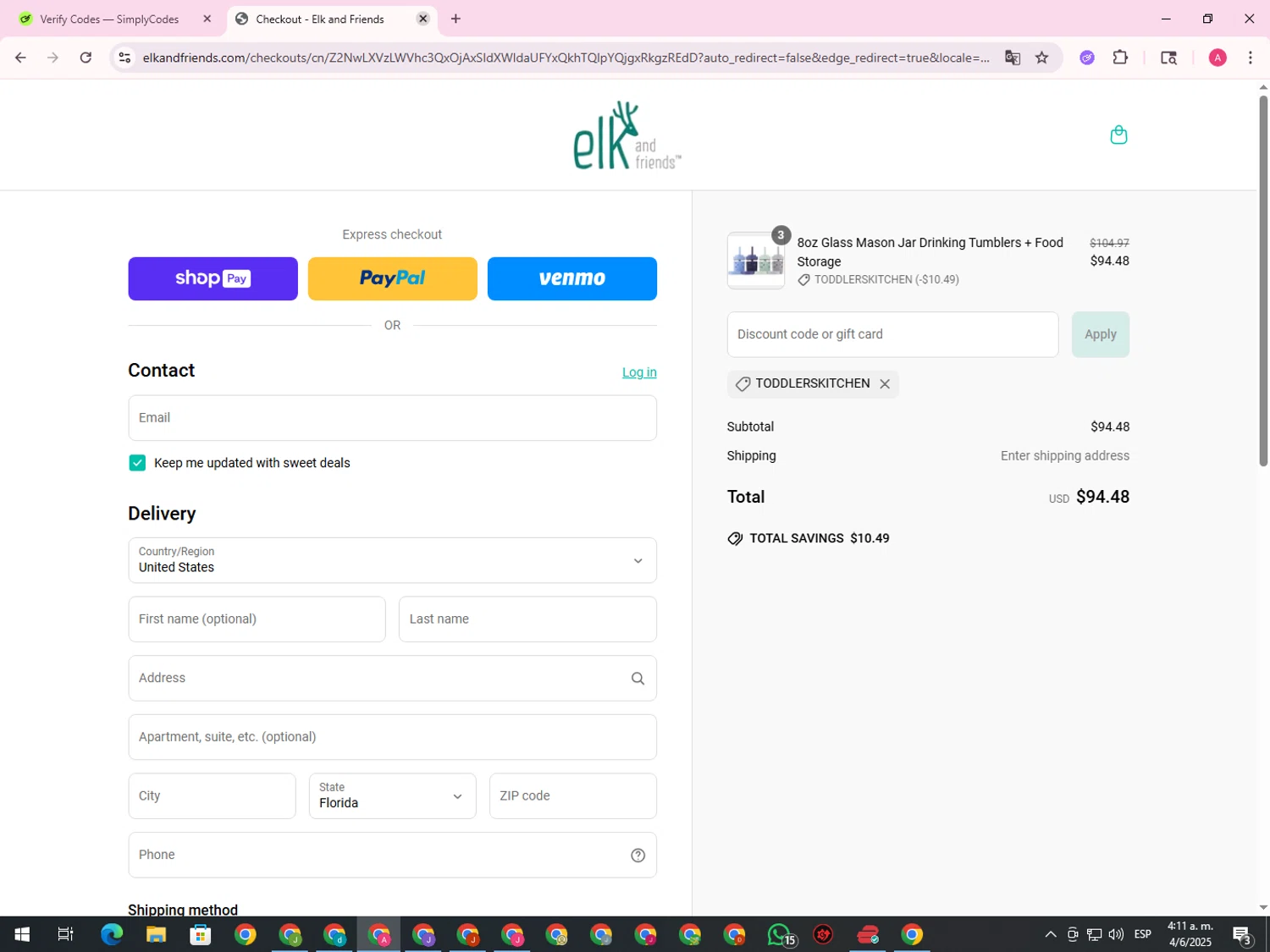Pay with PayPal
The height and width of the screenshot is (952, 1270).
392,278
